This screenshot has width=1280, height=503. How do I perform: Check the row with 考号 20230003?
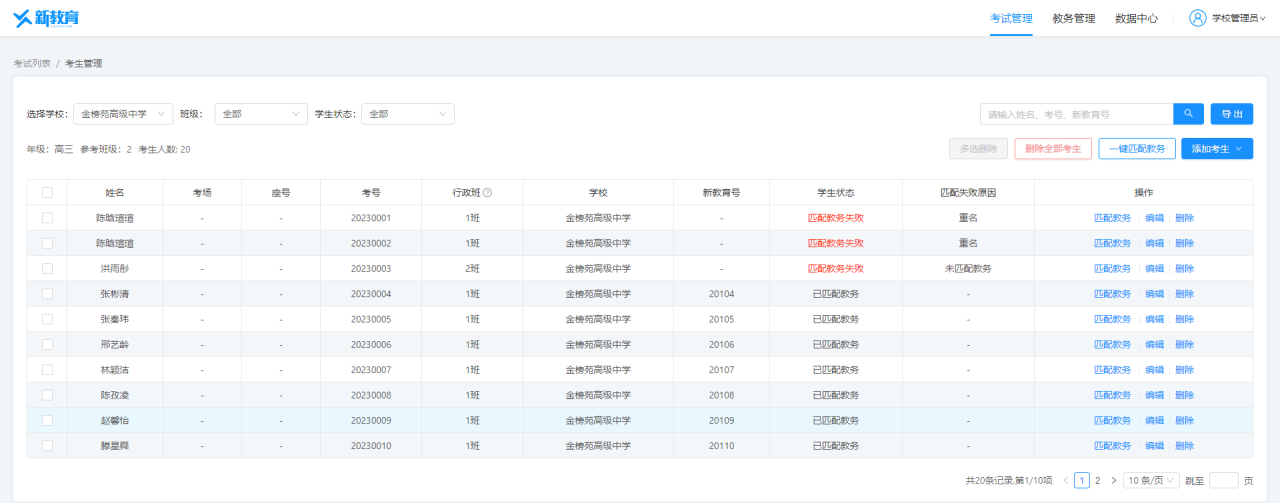(x=47, y=268)
